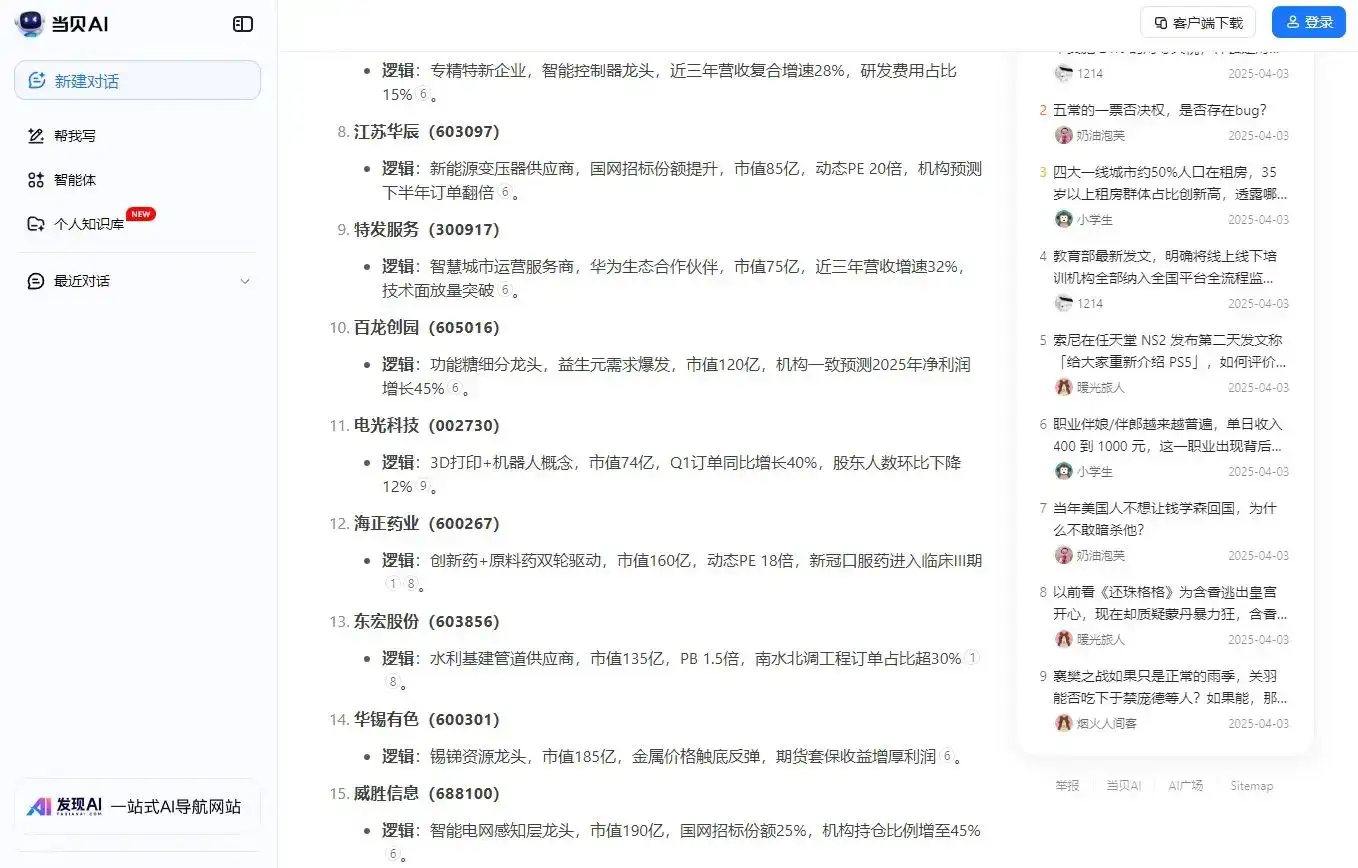Image resolution: width=1358 pixels, height=868 pixels.
Task: Open 帮我写 via its pencil icon
Action: click(36, 135)
